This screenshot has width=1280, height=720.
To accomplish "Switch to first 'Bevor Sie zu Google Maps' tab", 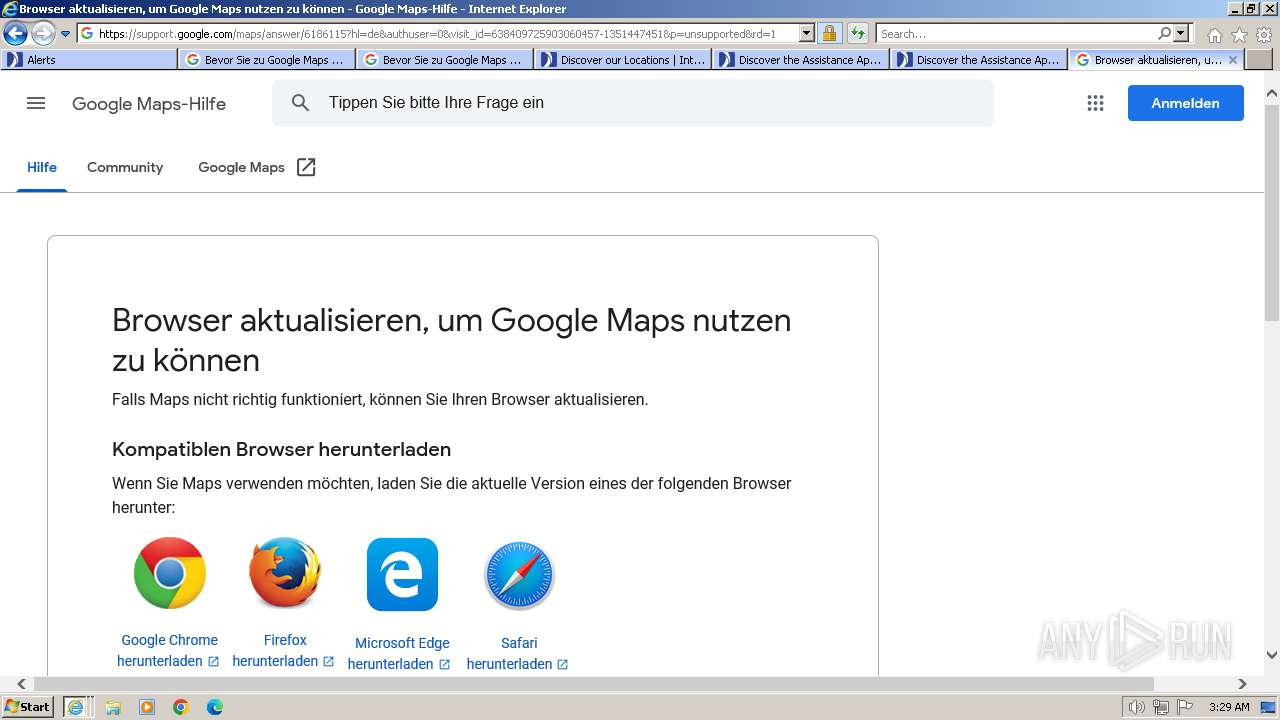I will pos(267,60).
